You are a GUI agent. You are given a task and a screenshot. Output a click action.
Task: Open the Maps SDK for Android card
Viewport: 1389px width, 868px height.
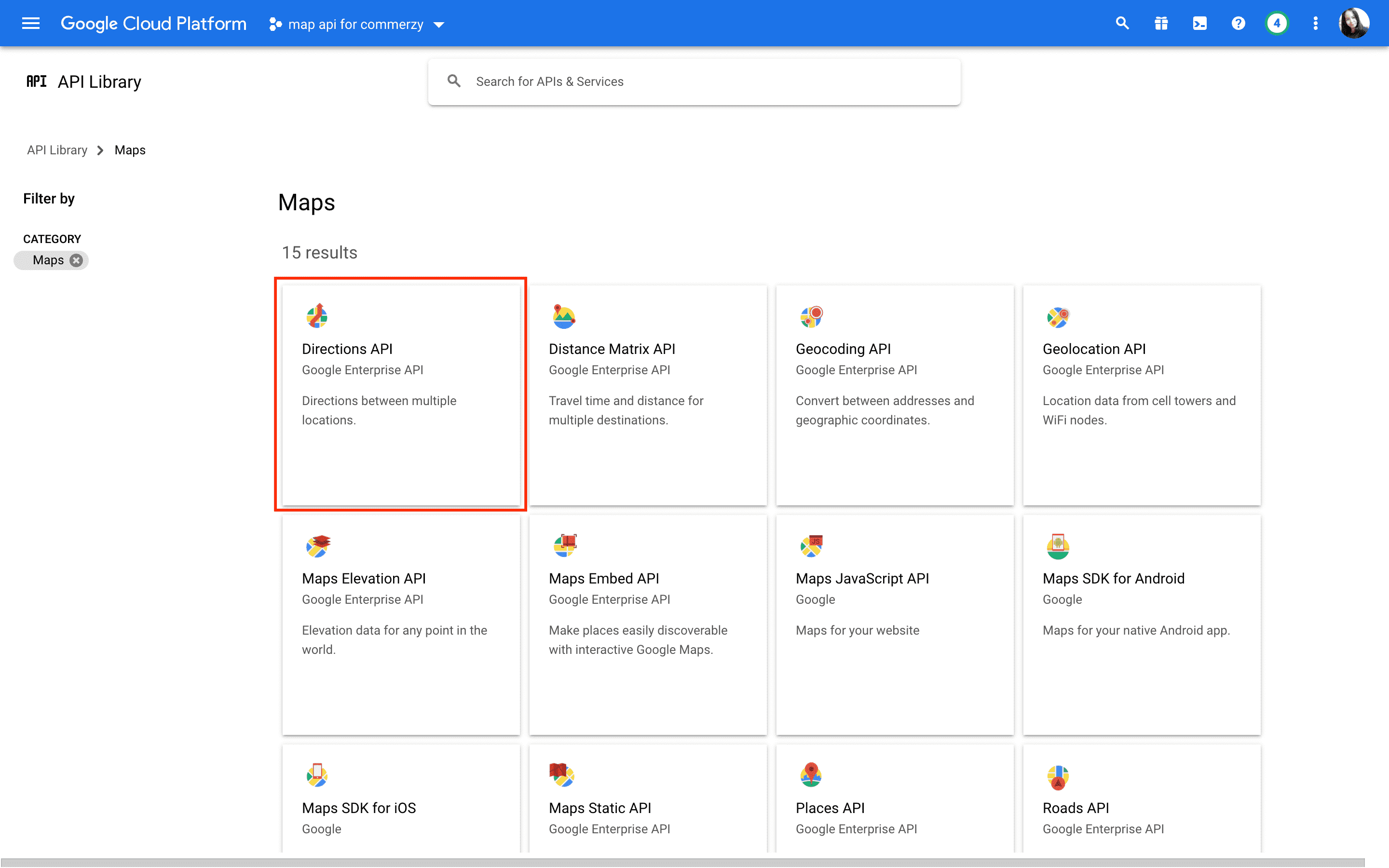[1141, 624]
